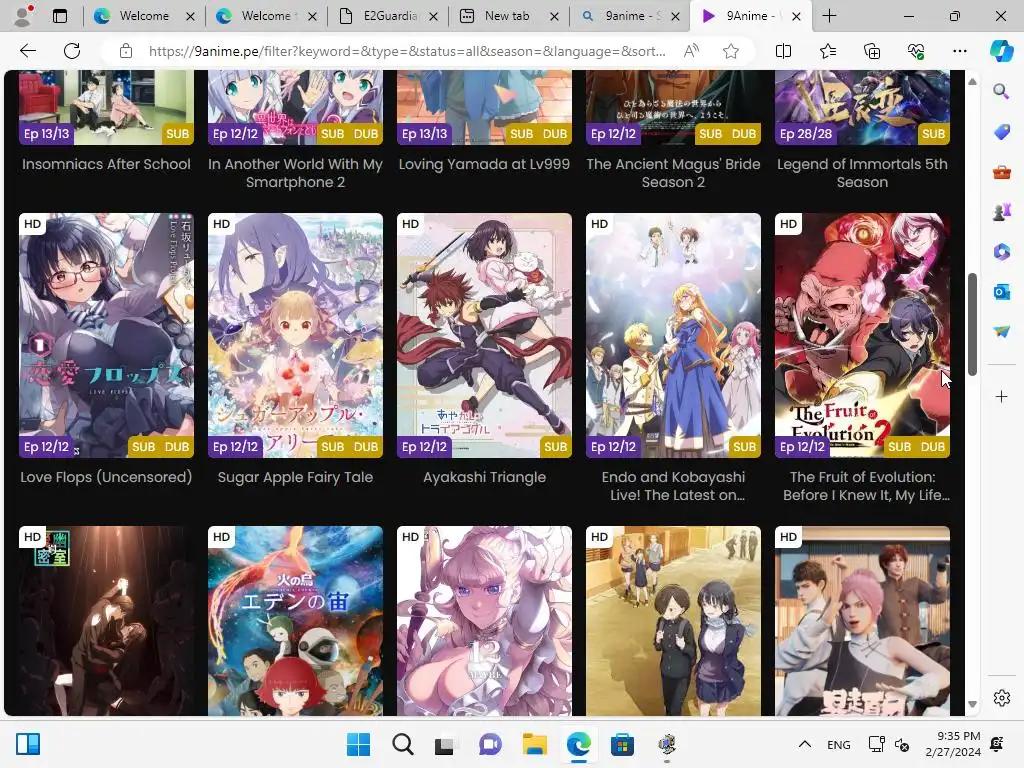Viewport: 1024px width, 768px height.
Task: Open Task View on the taskbar
Action: [x=445, y=744]
